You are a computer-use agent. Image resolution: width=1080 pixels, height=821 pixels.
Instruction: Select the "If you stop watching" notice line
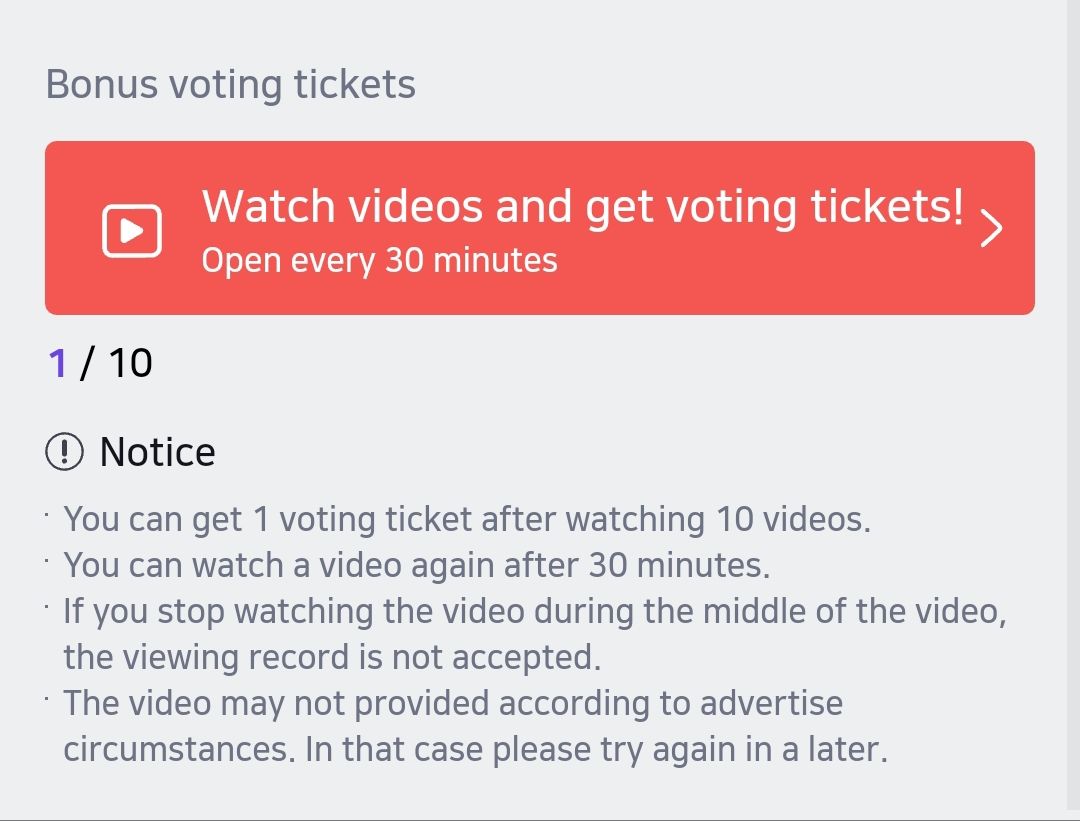coord(534,612)
